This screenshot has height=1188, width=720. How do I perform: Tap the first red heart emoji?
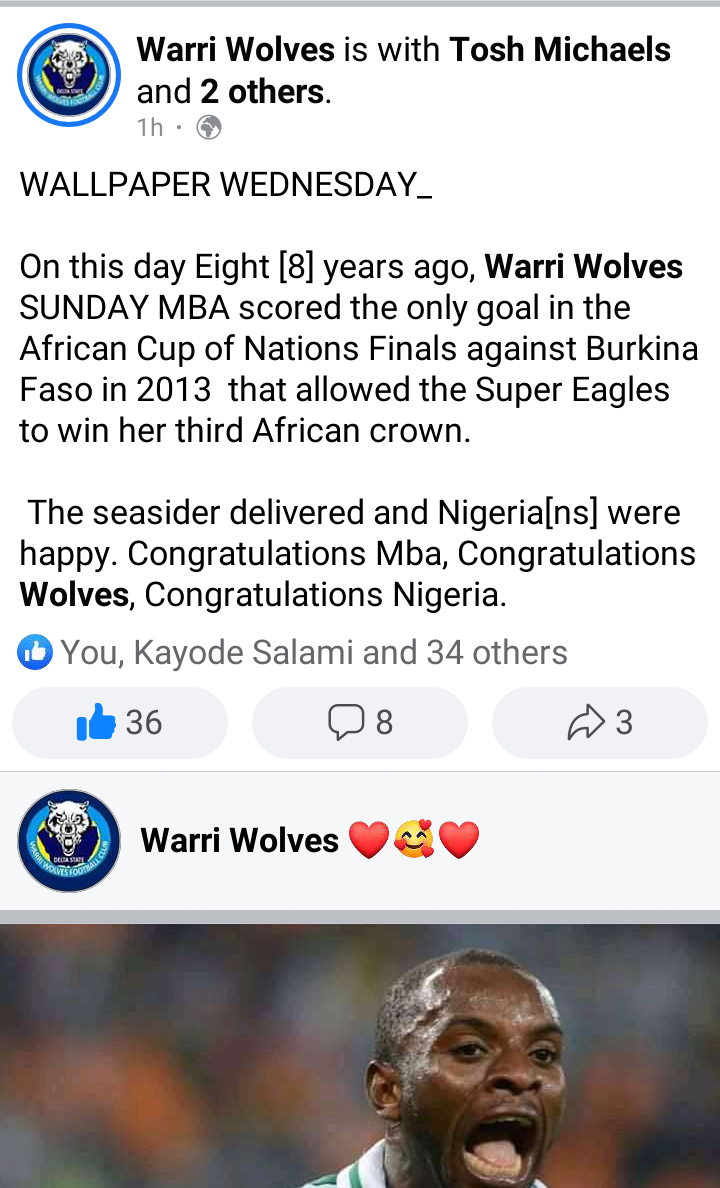(369, 840)
